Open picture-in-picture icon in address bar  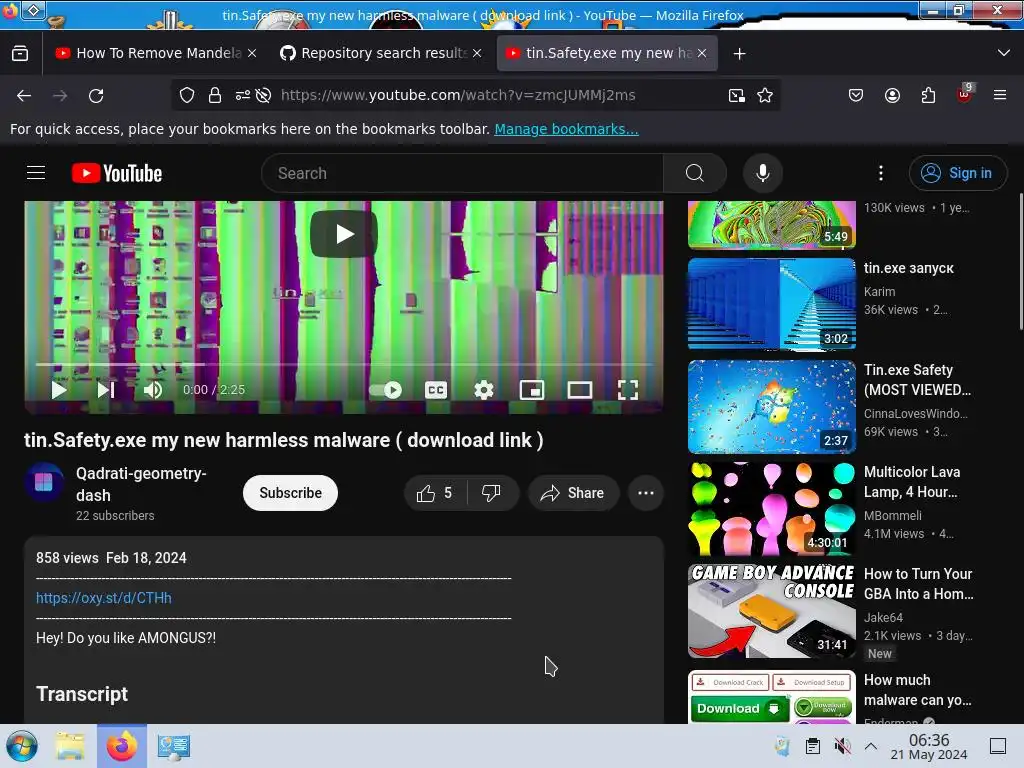pos(737,95)
